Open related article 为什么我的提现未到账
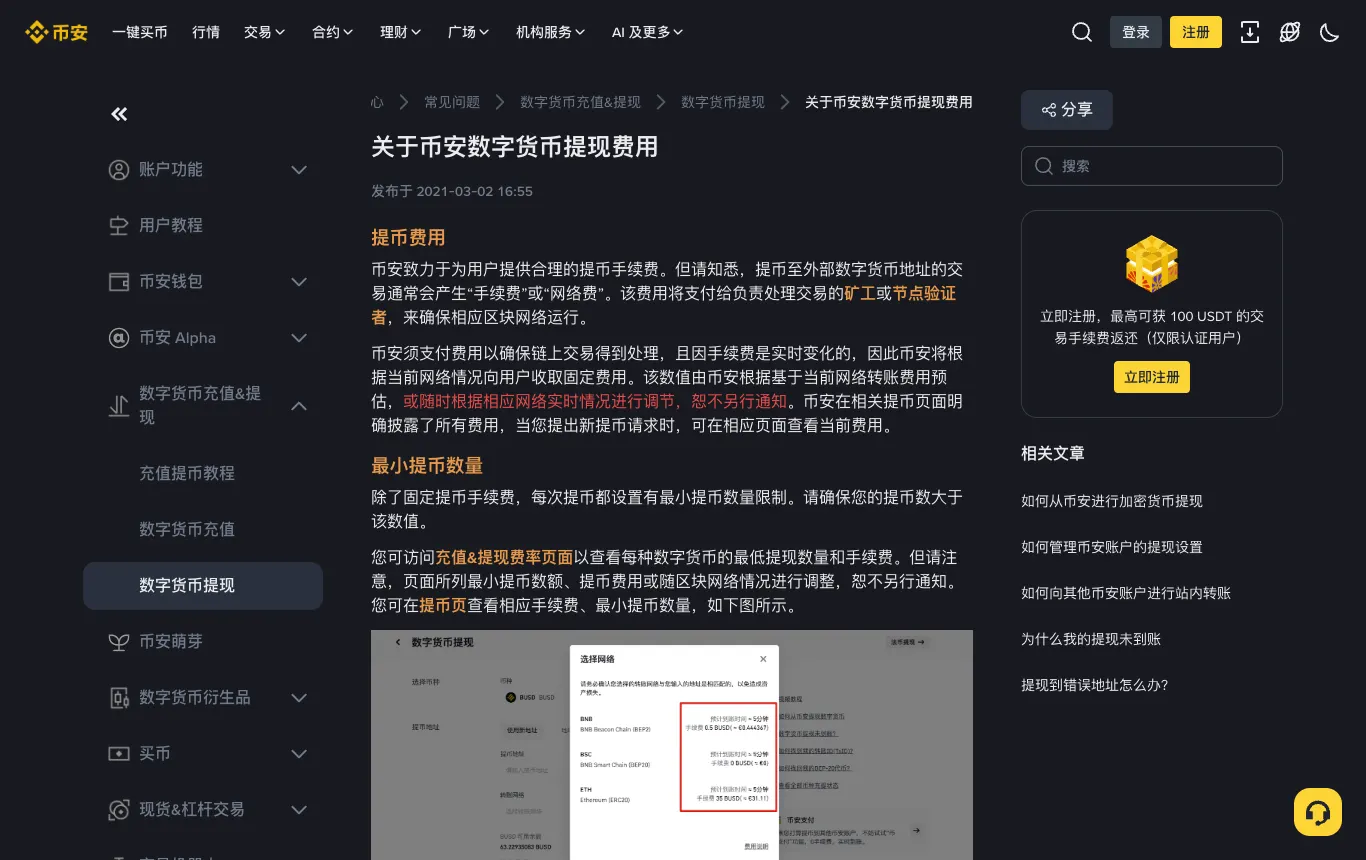 (1091, 639)
